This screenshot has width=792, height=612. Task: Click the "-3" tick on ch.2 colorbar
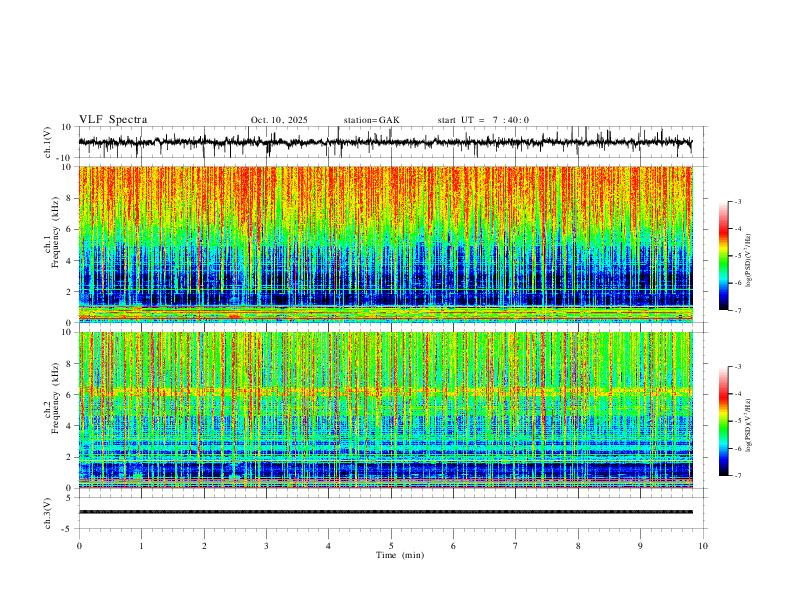point(737,367)
